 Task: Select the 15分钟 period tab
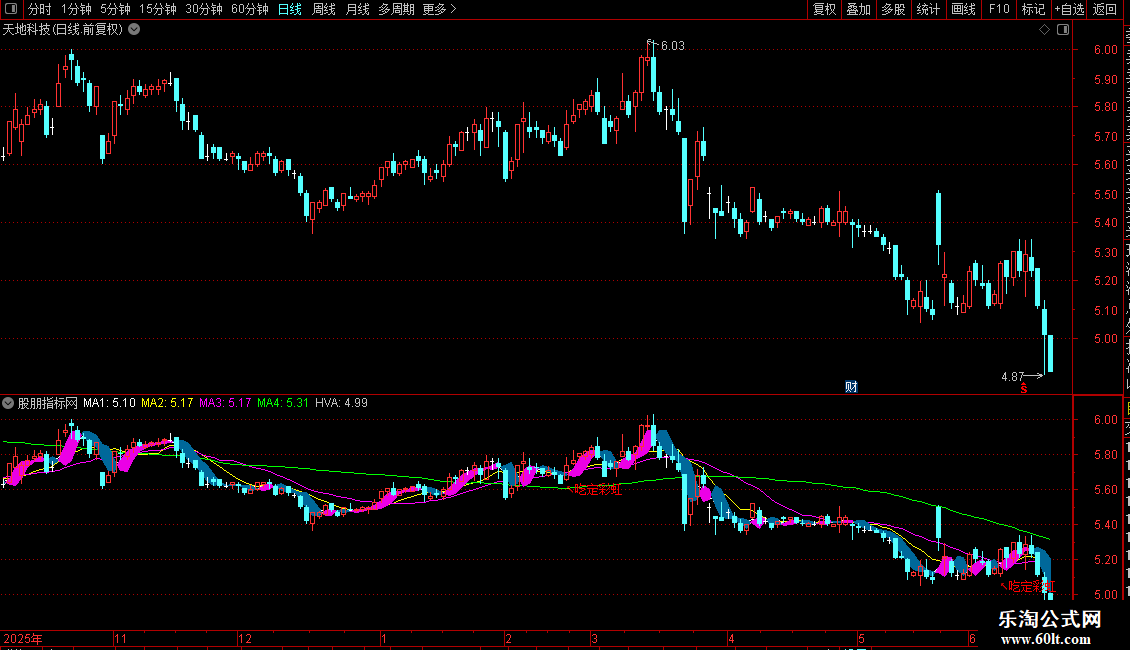coord(158,9)
